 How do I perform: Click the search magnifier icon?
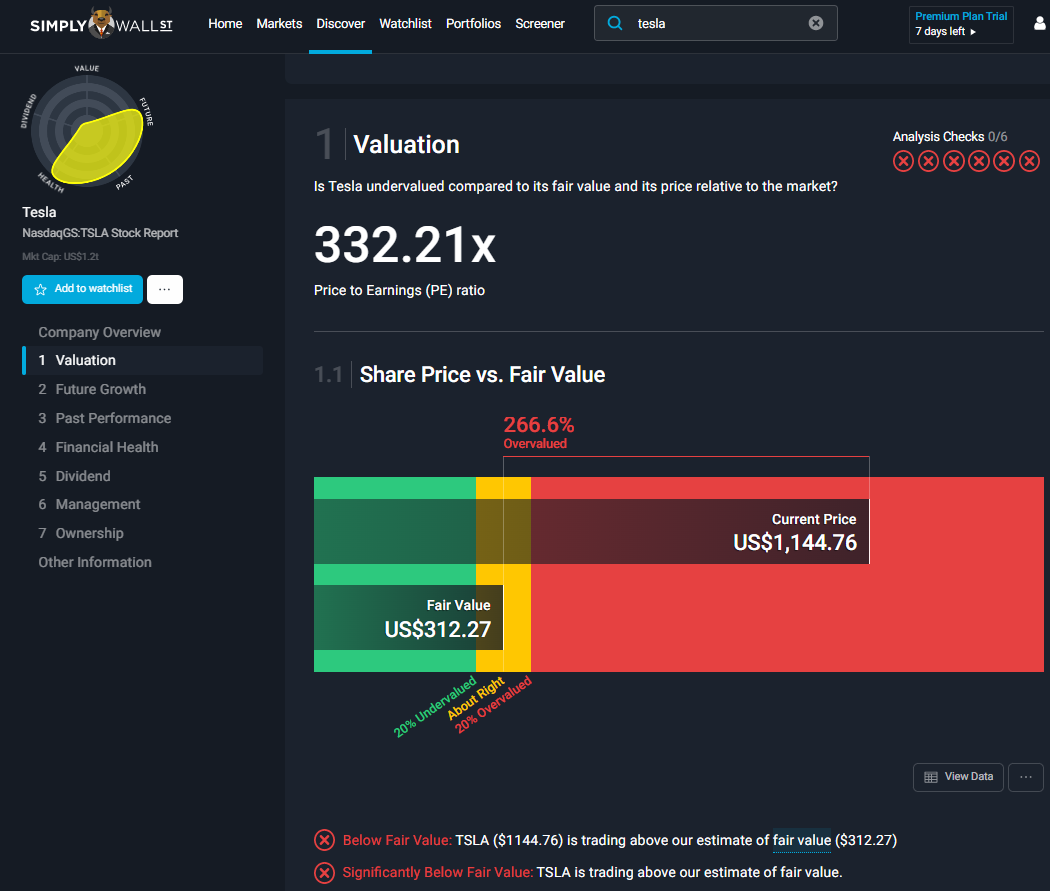click(x=615, y=23)
